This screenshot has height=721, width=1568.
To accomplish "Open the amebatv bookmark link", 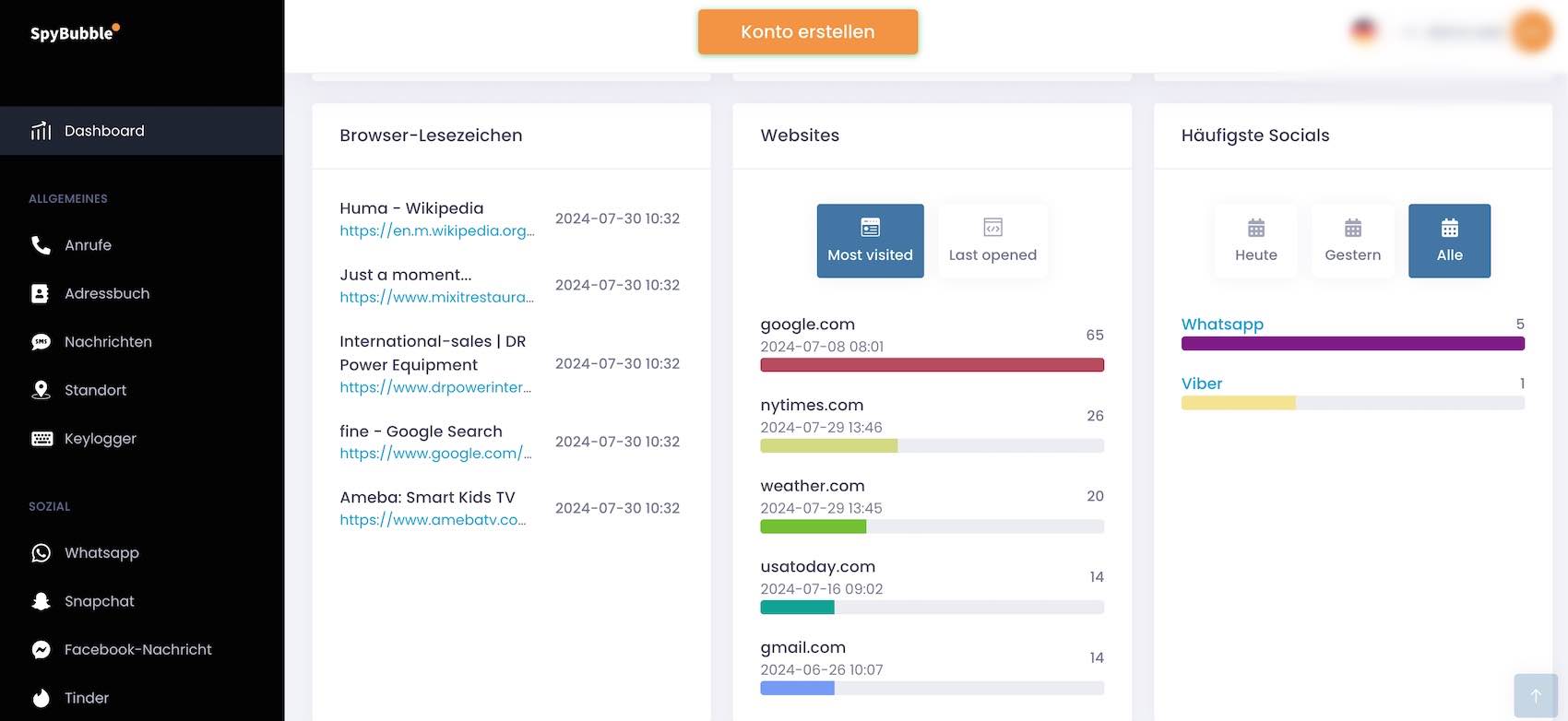I will [x=434, y=520].
